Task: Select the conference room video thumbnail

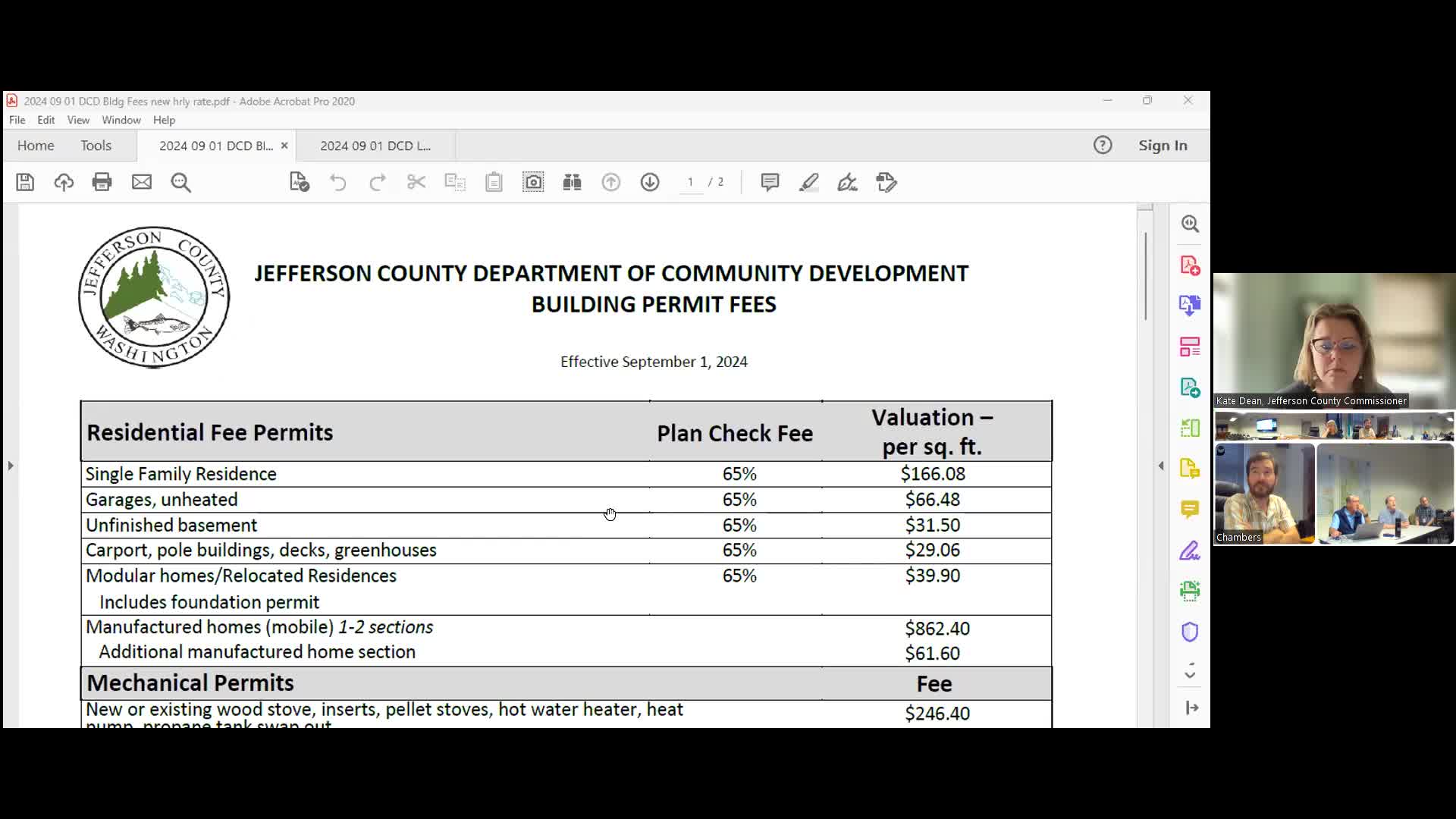Action: [x=1385, y=494]
